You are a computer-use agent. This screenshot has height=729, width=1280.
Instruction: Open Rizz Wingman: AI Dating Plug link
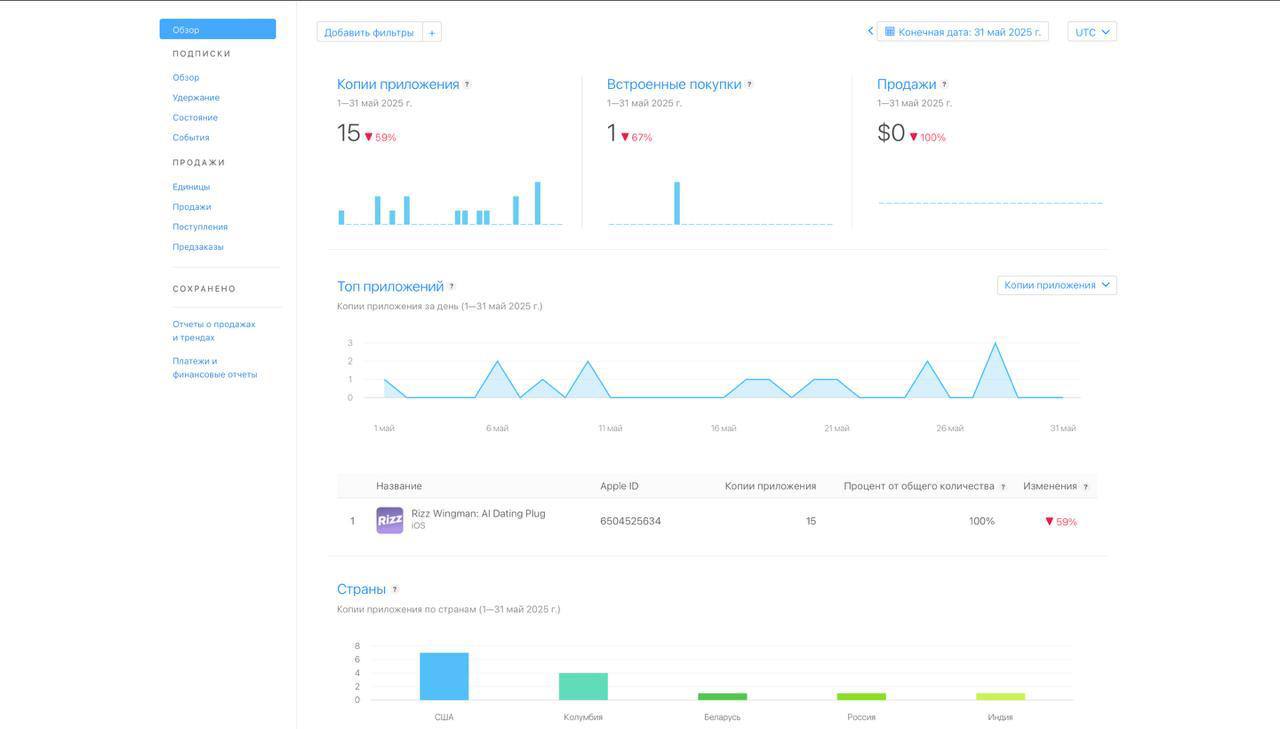point(478,514)
